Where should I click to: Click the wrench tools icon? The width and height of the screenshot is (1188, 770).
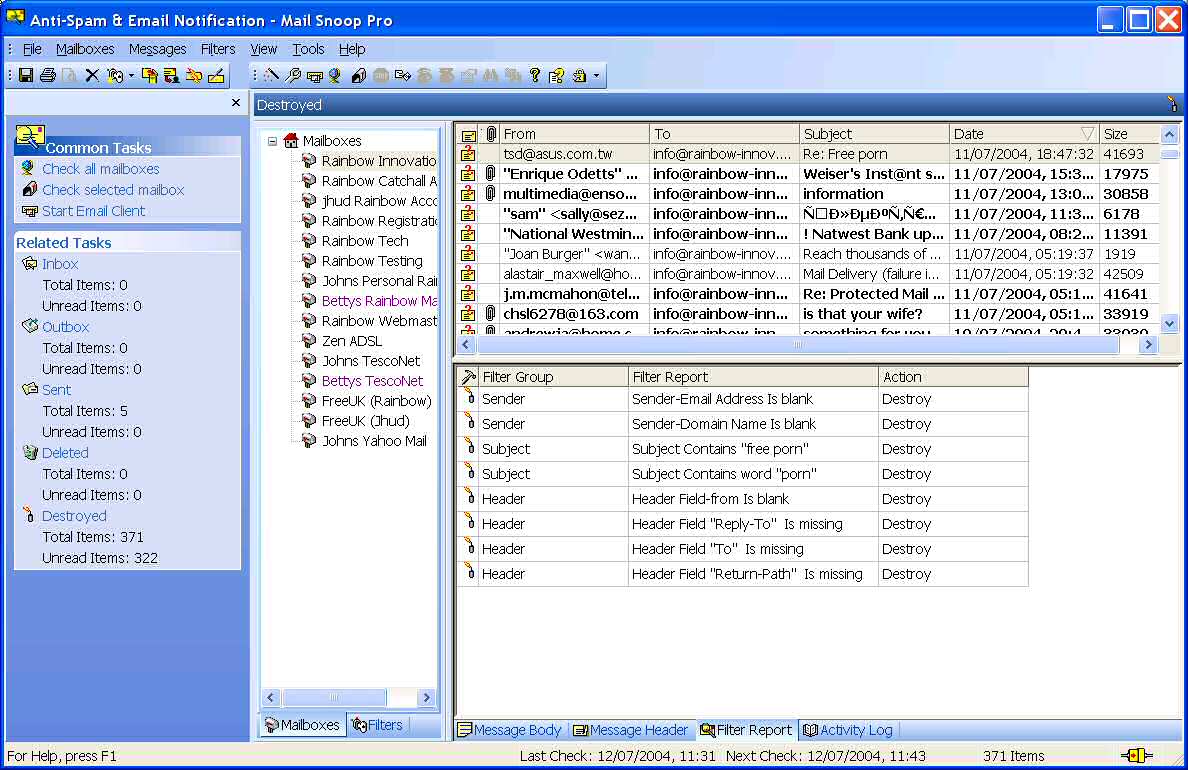(293, 75)
